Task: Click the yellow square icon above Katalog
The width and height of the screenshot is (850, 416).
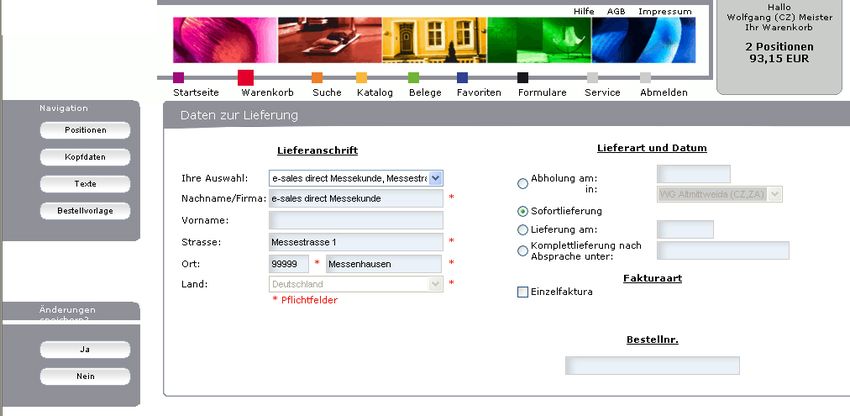Action: click(362, 78)
